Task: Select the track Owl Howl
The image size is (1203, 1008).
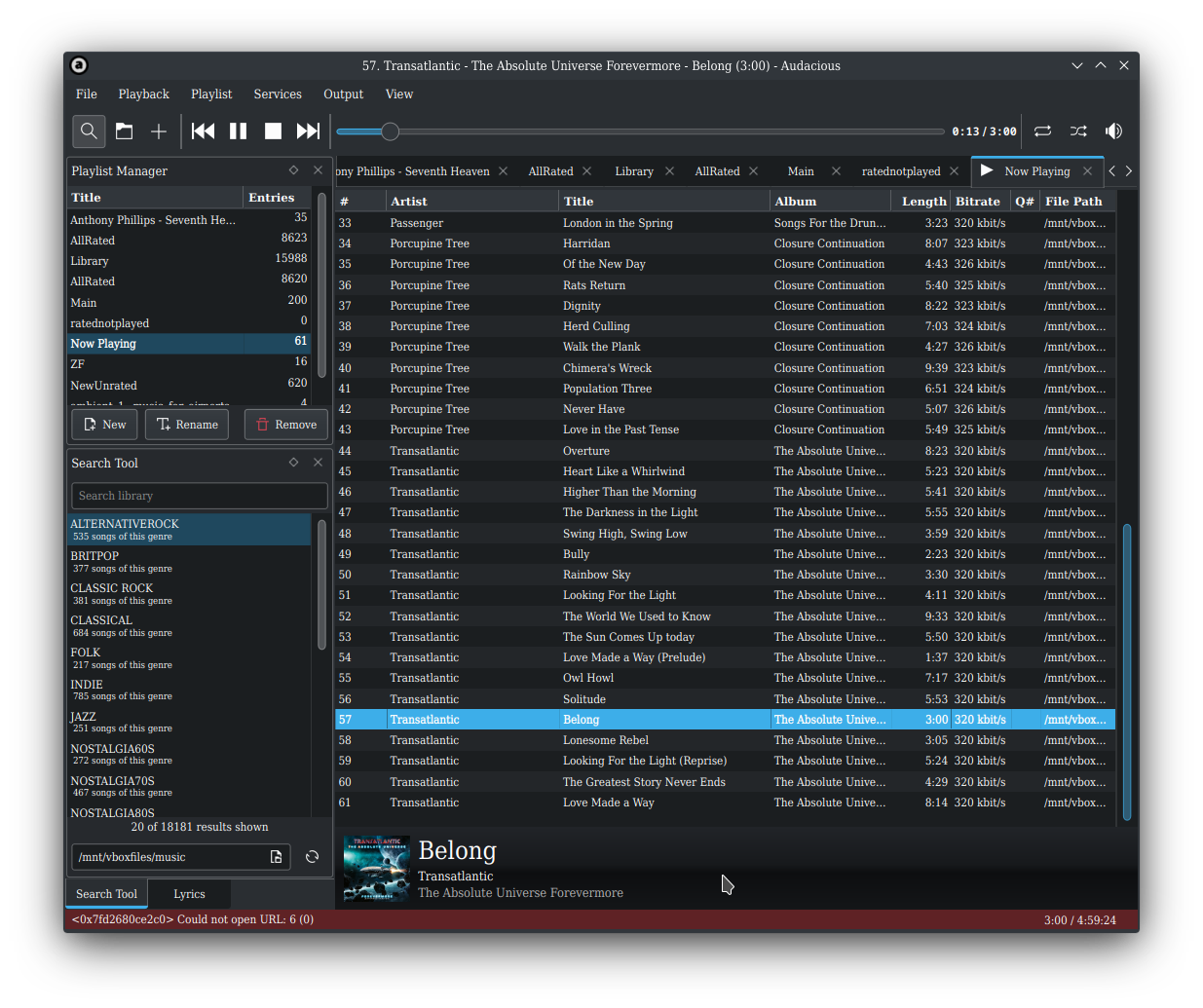Action: pos(725,678)
